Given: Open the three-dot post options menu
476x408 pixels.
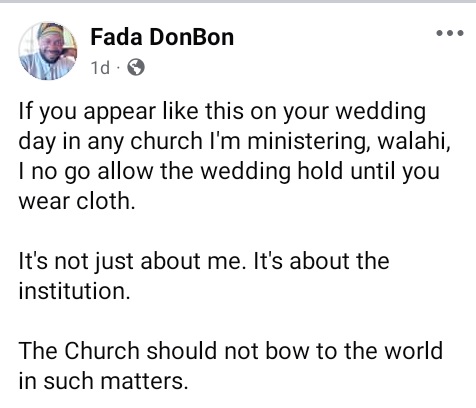Looking at the screenshot, I should pyautogui.click(x=450, y=33).
